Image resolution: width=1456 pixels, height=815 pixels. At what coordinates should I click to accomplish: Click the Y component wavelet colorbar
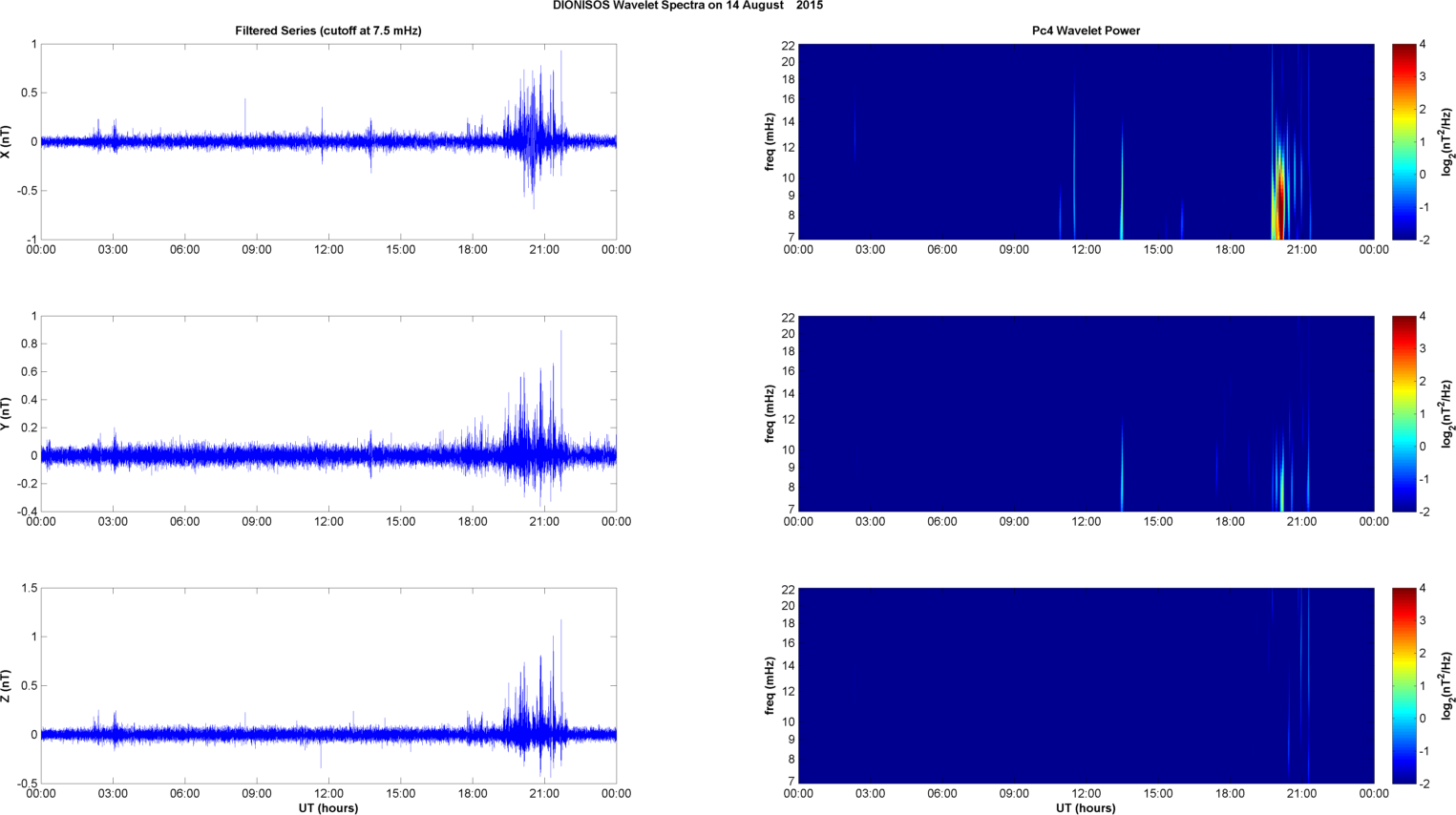pyautogui.click(x=1403, y=413)
